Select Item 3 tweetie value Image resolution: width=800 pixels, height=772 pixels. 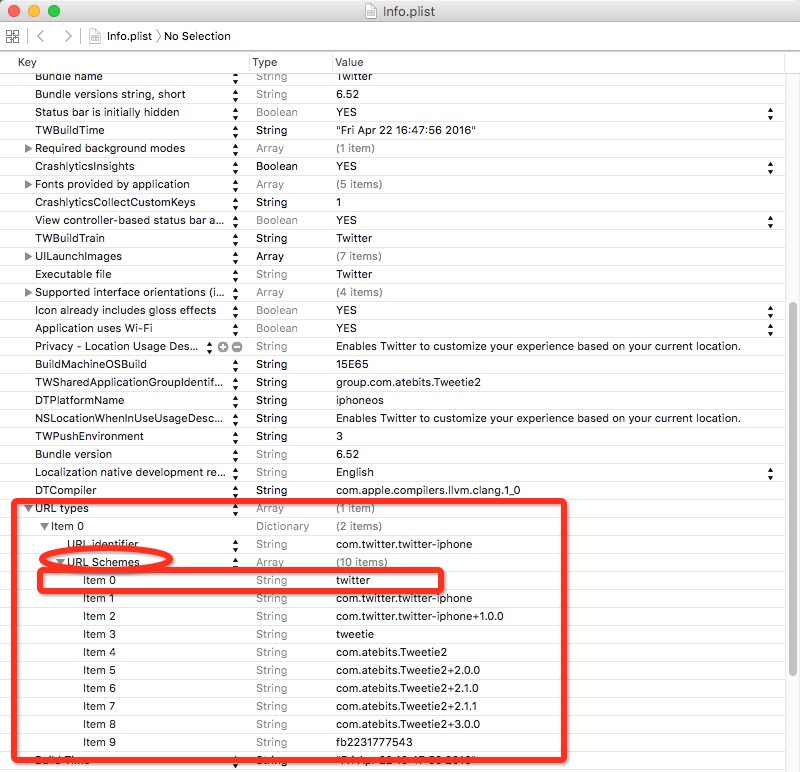[x=355, y=634]
